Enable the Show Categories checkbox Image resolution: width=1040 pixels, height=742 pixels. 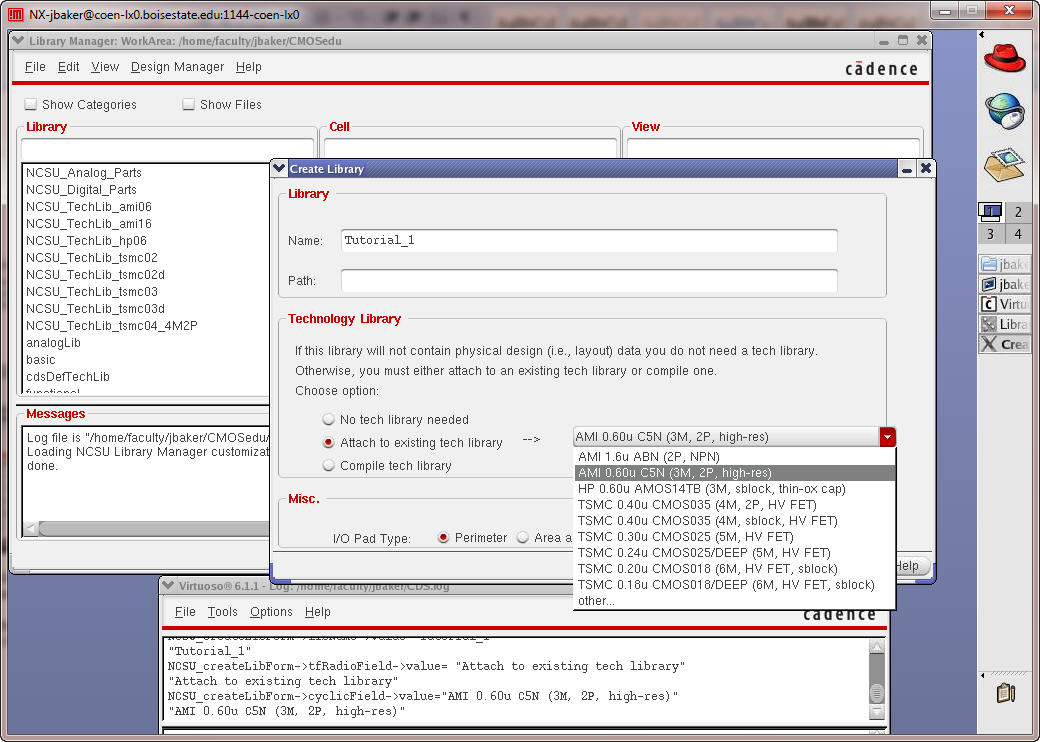(31, 105)
